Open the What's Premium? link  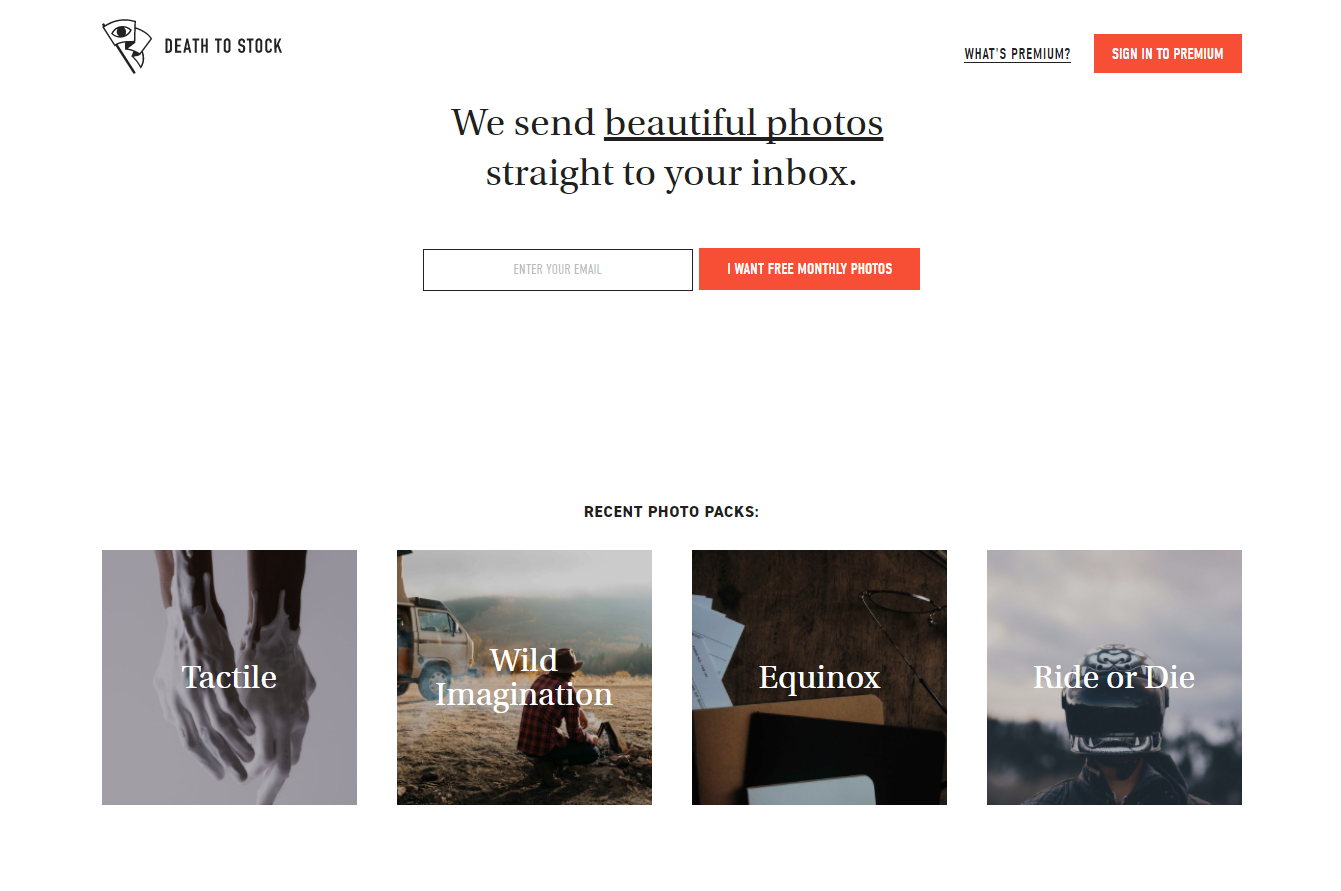[x=1017, y=54]
